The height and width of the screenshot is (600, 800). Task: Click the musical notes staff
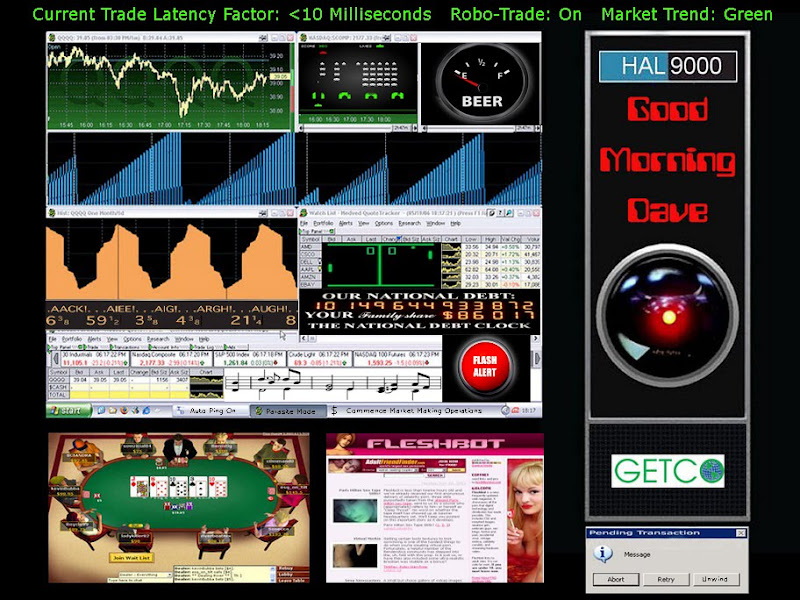coord(332,384)
